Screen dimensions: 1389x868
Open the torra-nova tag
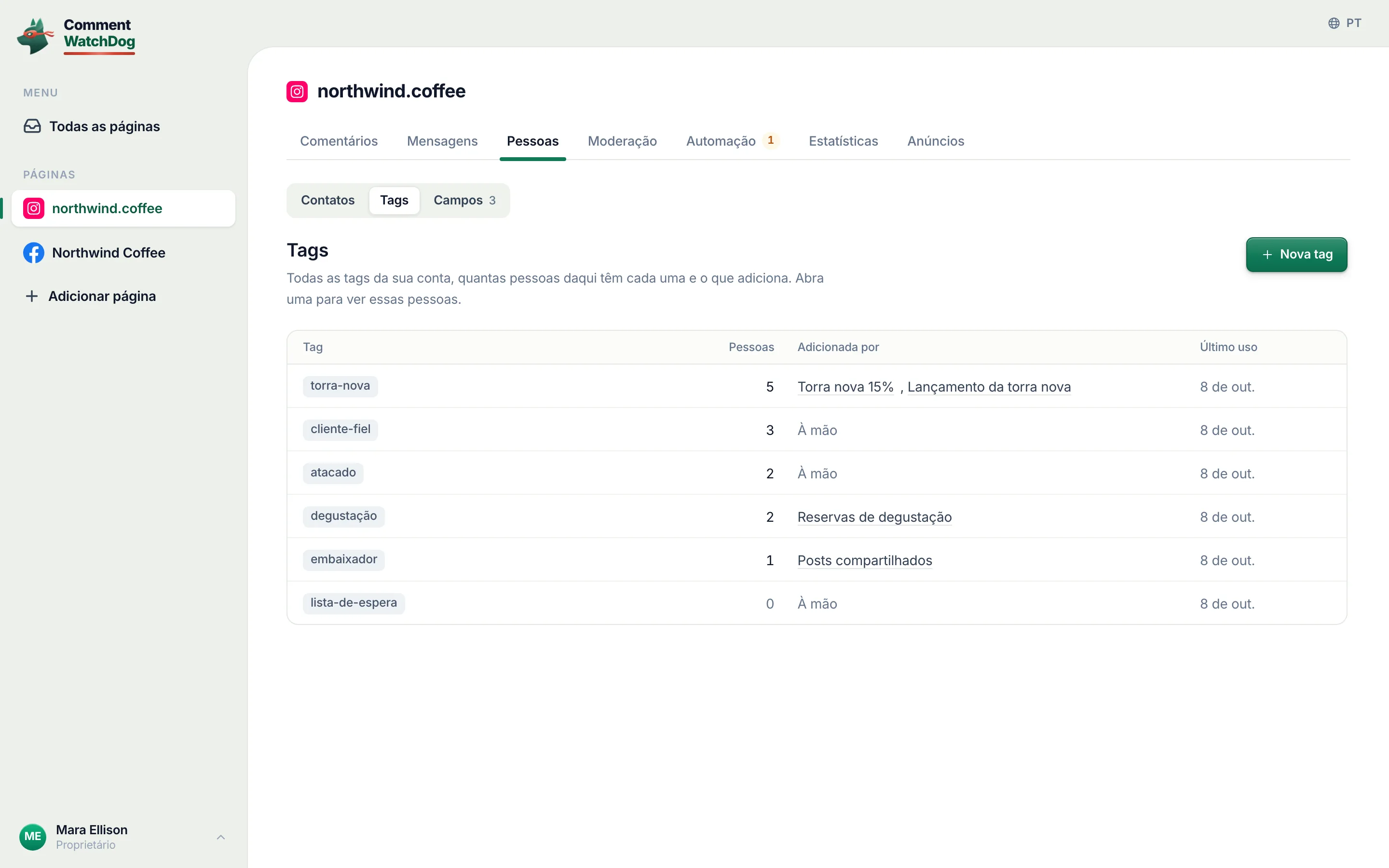340,386
